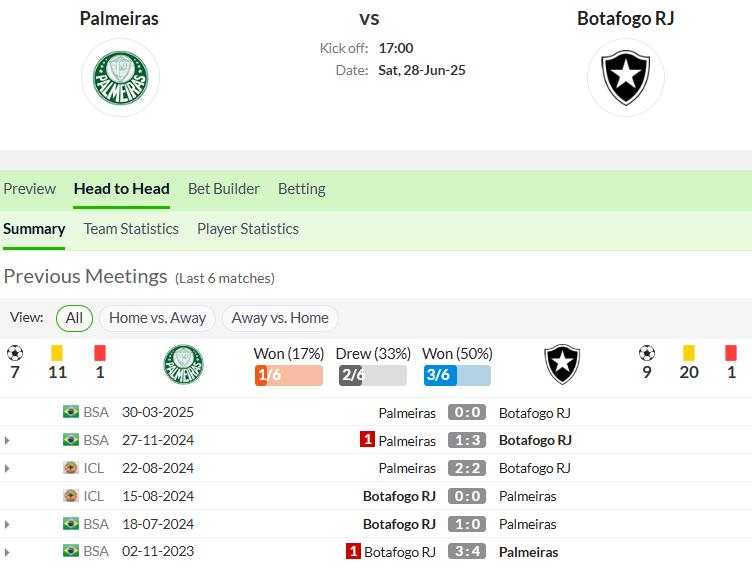Click the Botafogo 3/6 blue win bar
Image resolution: width=752 pixels, height=585 pixels.
tap(457, 375)
